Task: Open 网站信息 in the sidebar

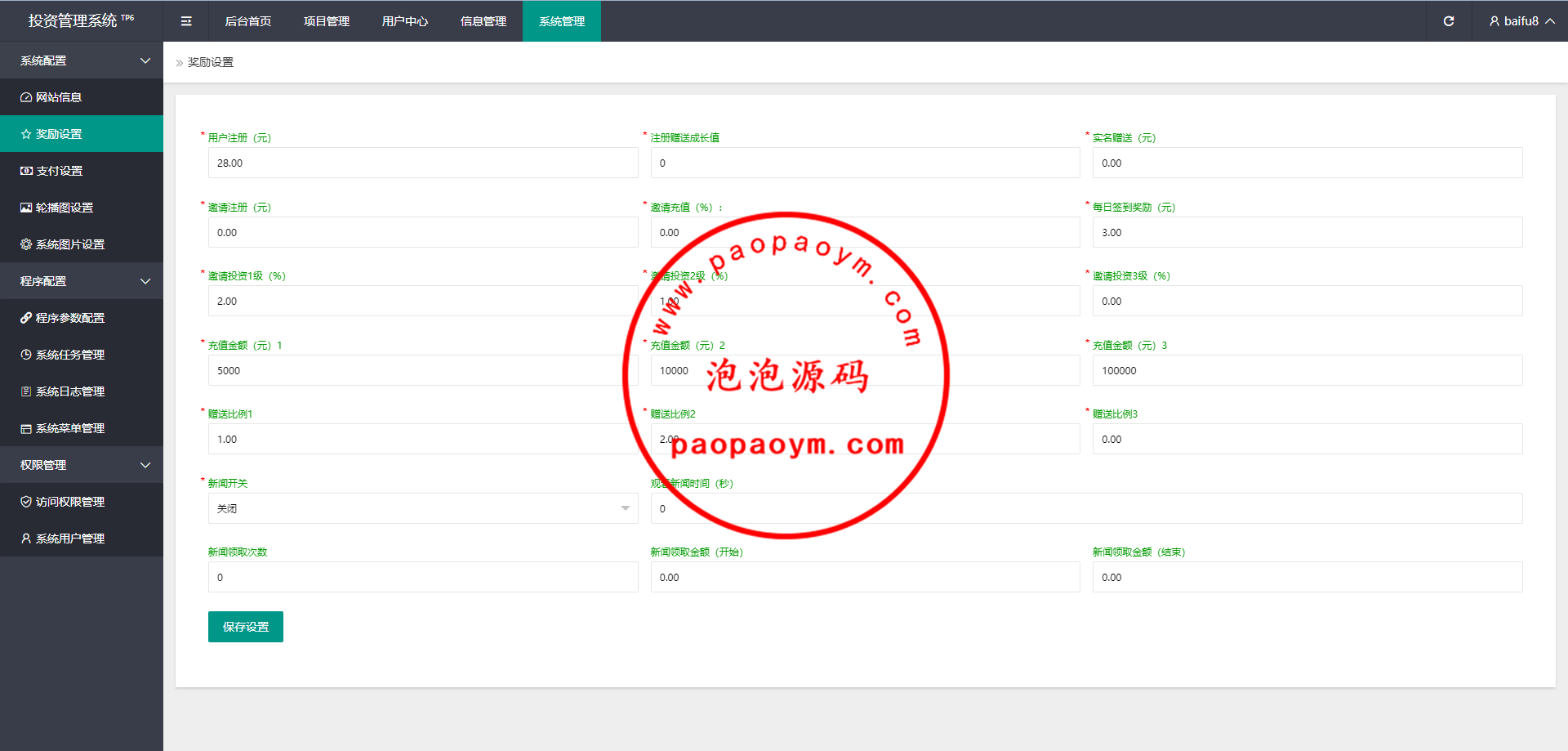Action: point(82,97)
